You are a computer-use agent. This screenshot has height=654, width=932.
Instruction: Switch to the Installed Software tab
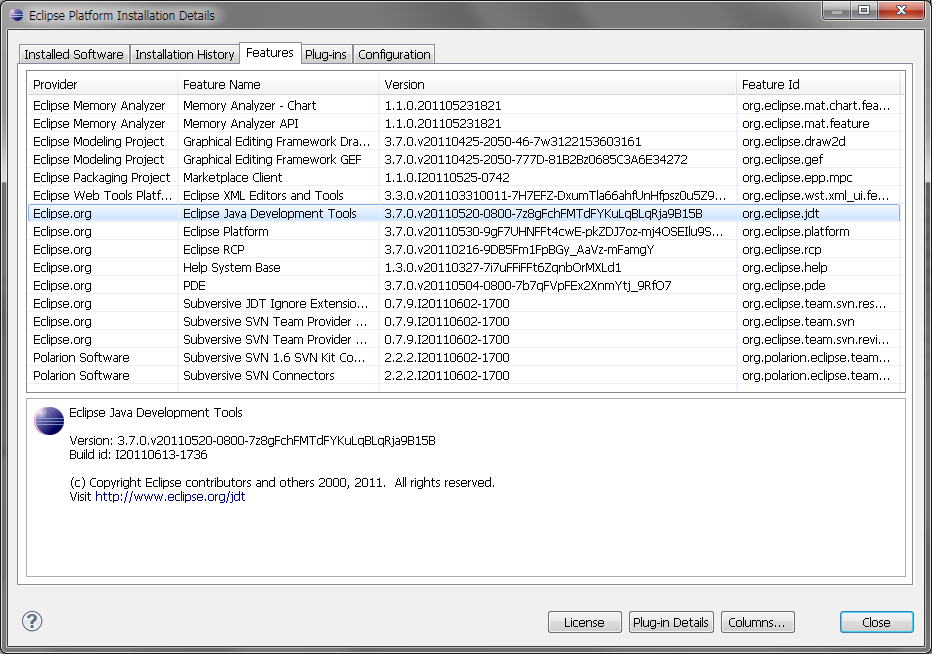(74, 54)
